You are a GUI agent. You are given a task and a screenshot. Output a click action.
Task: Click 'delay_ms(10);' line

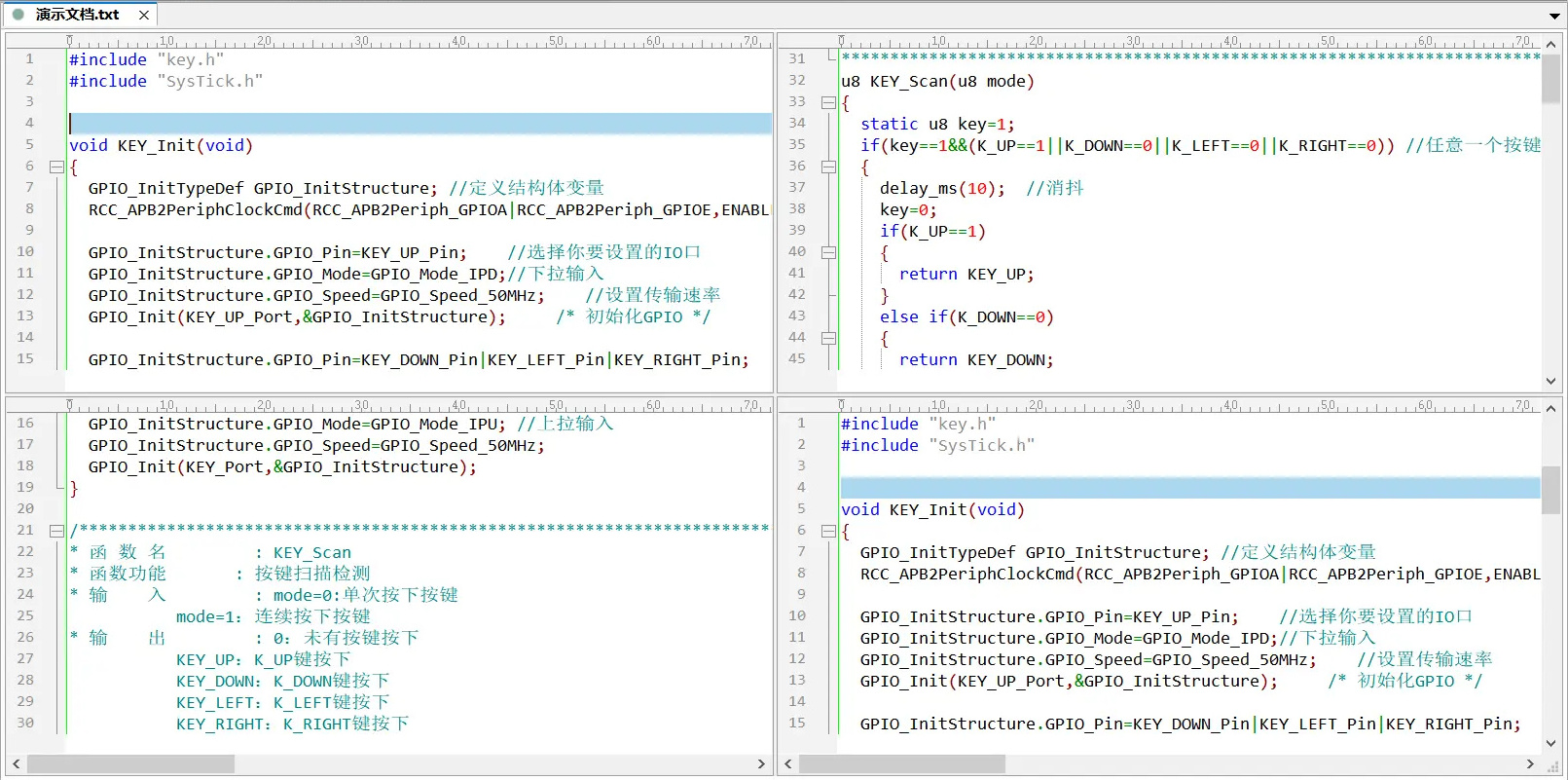(x=942, y=188)
